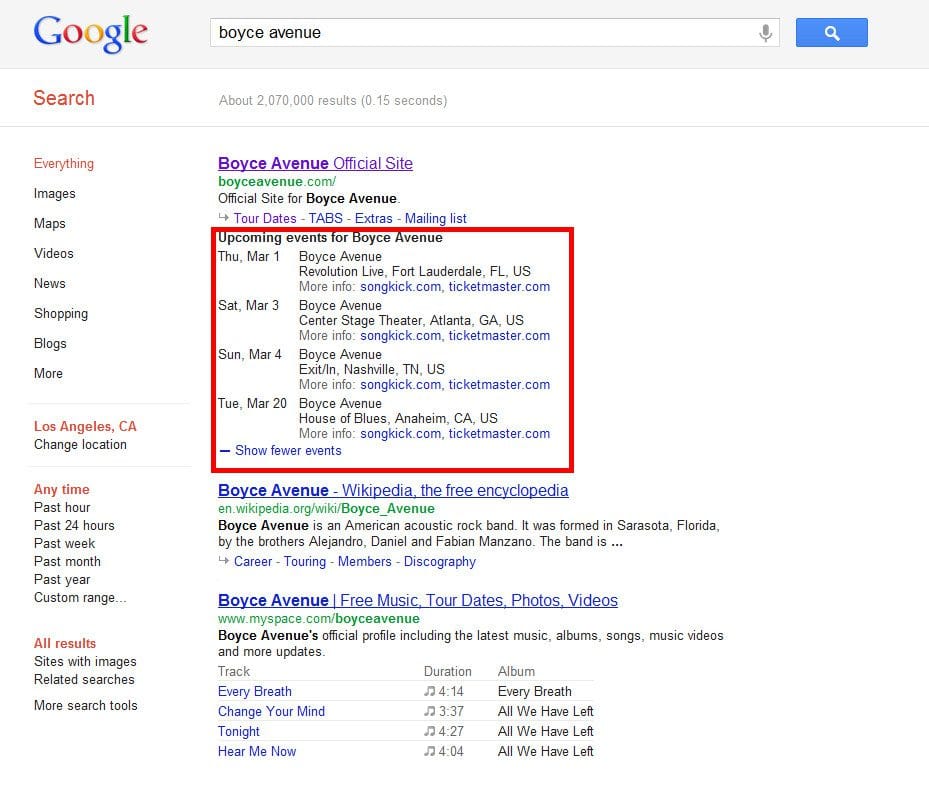Open ticketmaster.com link for Tue, Mar 20 event
Viewport: 929px width, 788px height.
tap(499, 434)
